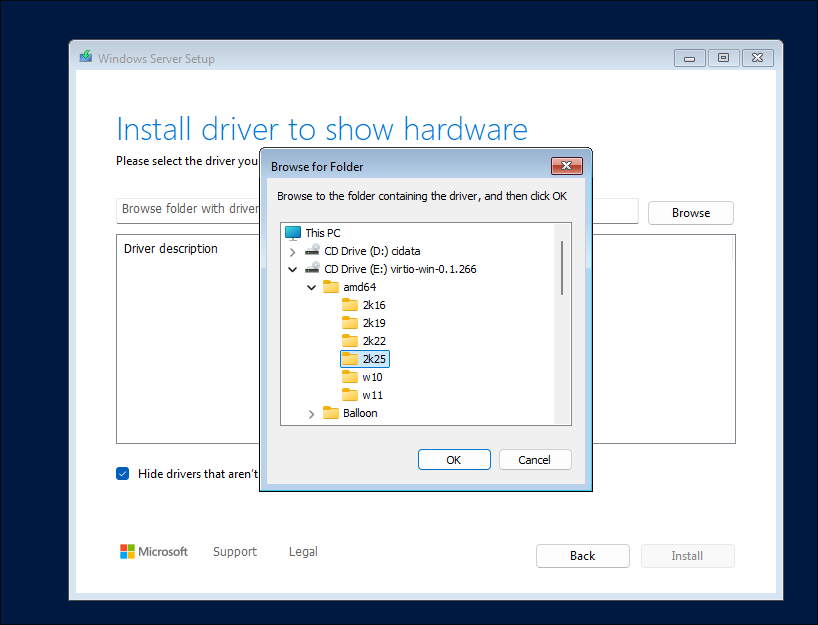The image size is (818, 625).
Task: Click the w11 folder icon
Action: click(x=350, y=394)
